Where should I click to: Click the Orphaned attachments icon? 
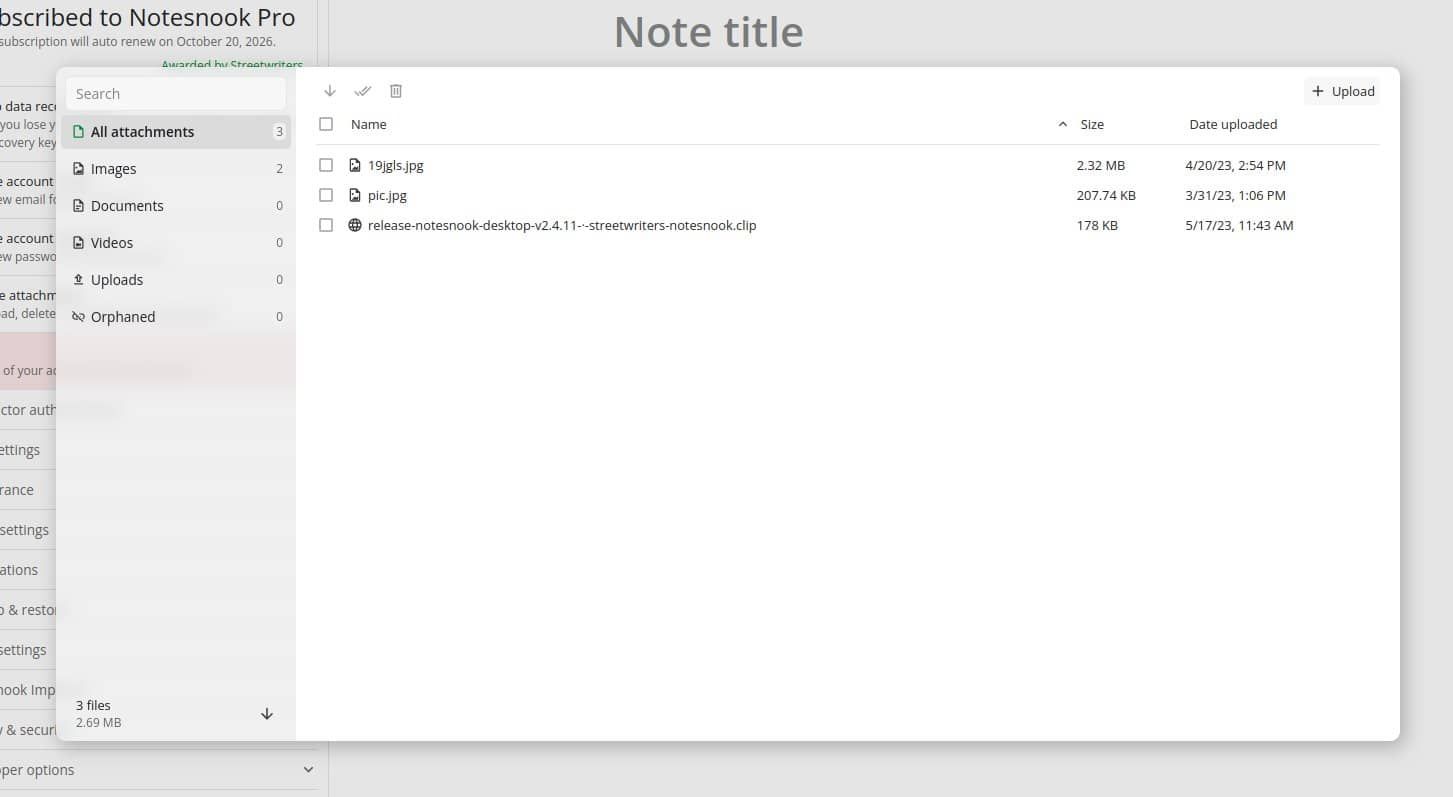78,316
